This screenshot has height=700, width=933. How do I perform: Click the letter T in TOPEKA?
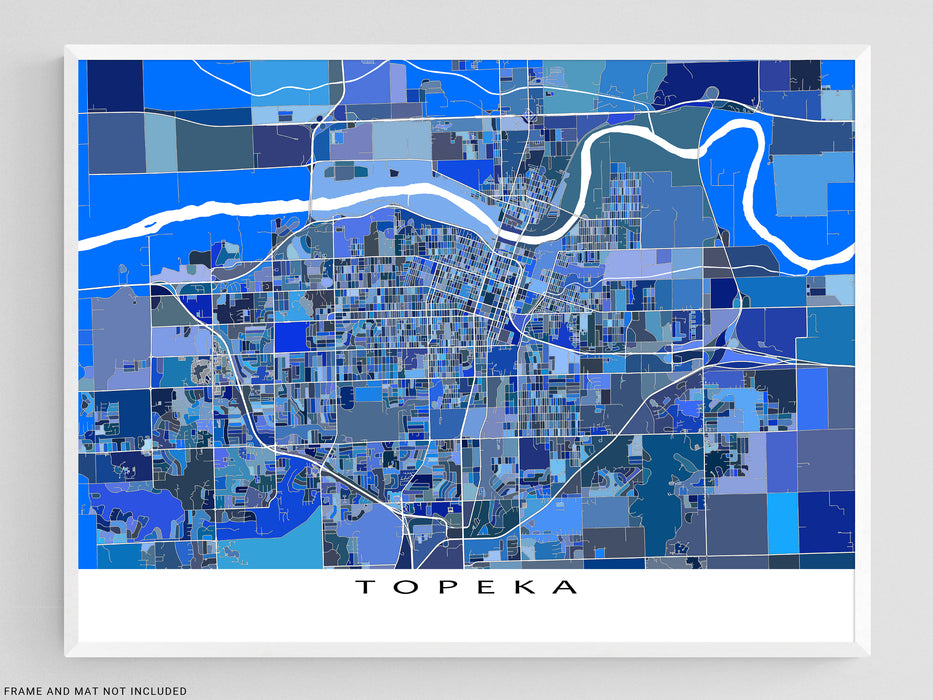pyautogui.click(x=366, y=587)
